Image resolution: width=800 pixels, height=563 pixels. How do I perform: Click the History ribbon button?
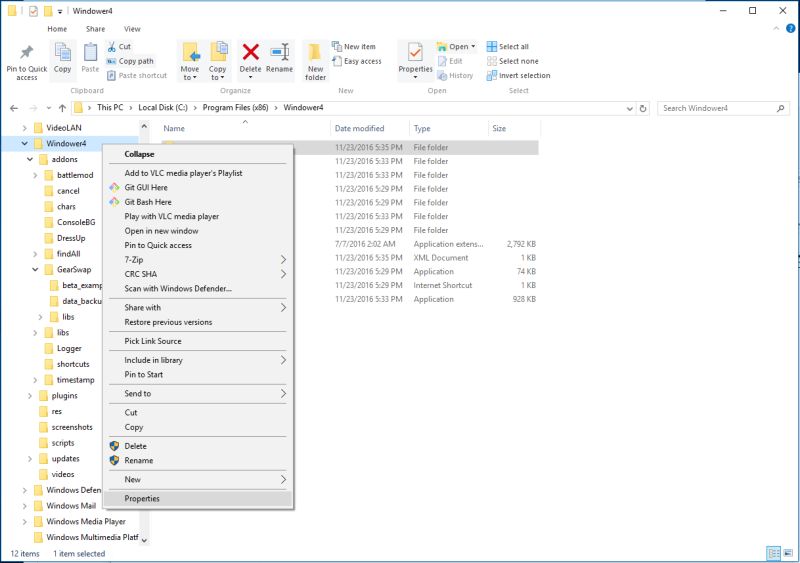click(x=455, y=76)
